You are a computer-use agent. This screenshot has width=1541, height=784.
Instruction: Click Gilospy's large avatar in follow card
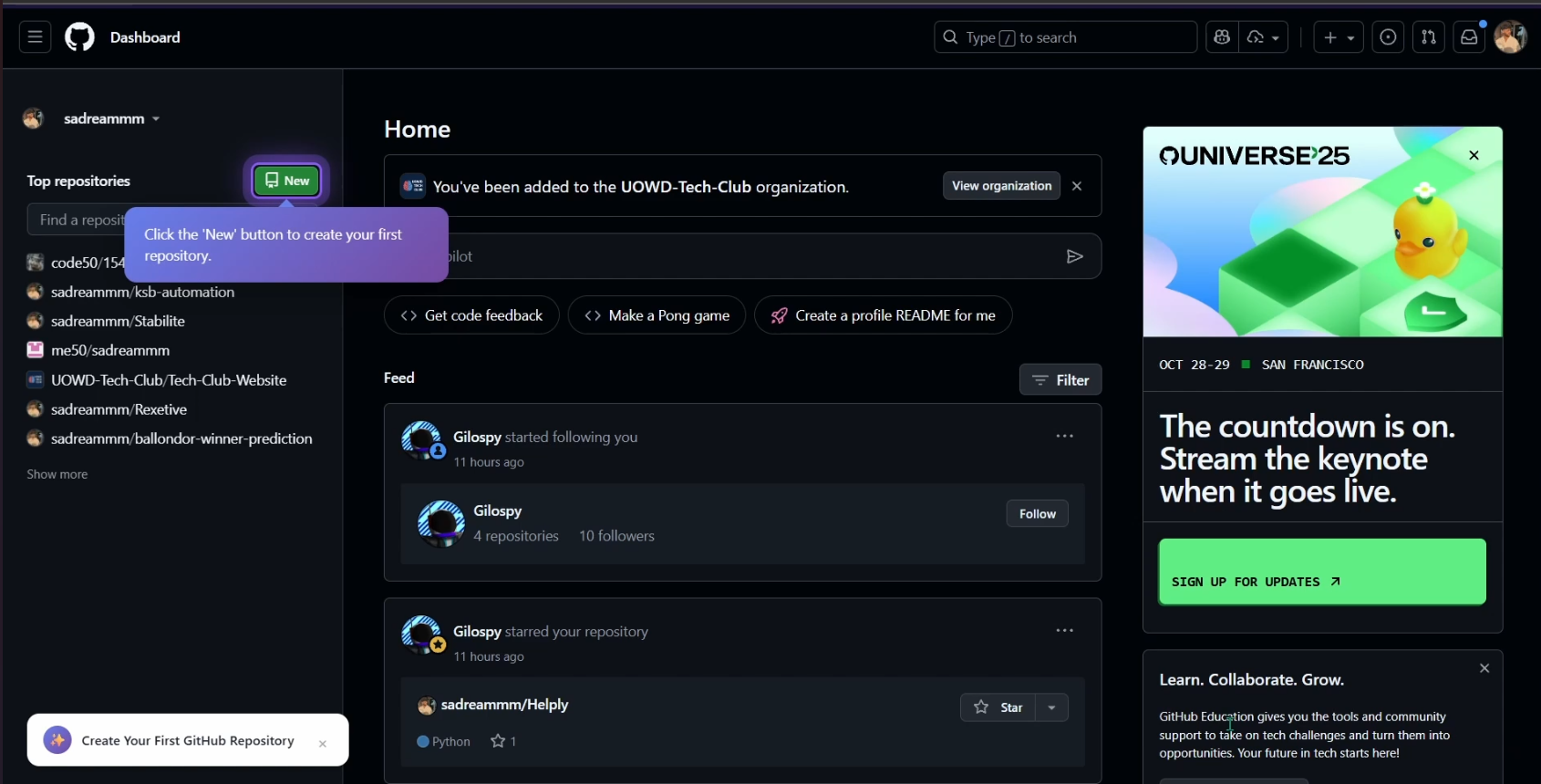(x=441, y=523)
